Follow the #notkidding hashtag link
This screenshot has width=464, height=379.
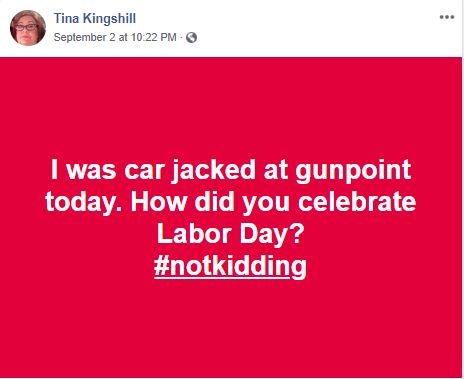(230, 266)
